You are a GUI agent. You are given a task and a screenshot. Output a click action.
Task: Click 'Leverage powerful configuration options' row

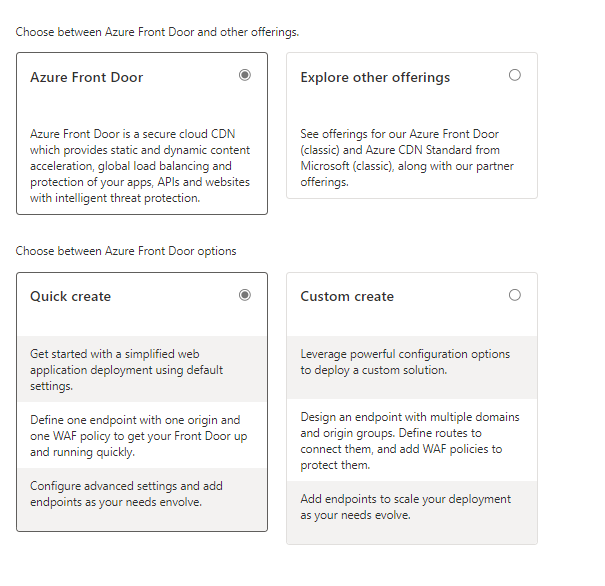click(411, 362)
